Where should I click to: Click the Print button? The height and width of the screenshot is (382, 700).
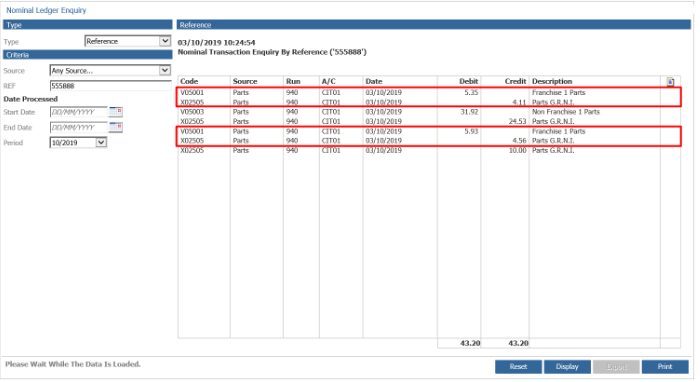[x=665, y=367]
